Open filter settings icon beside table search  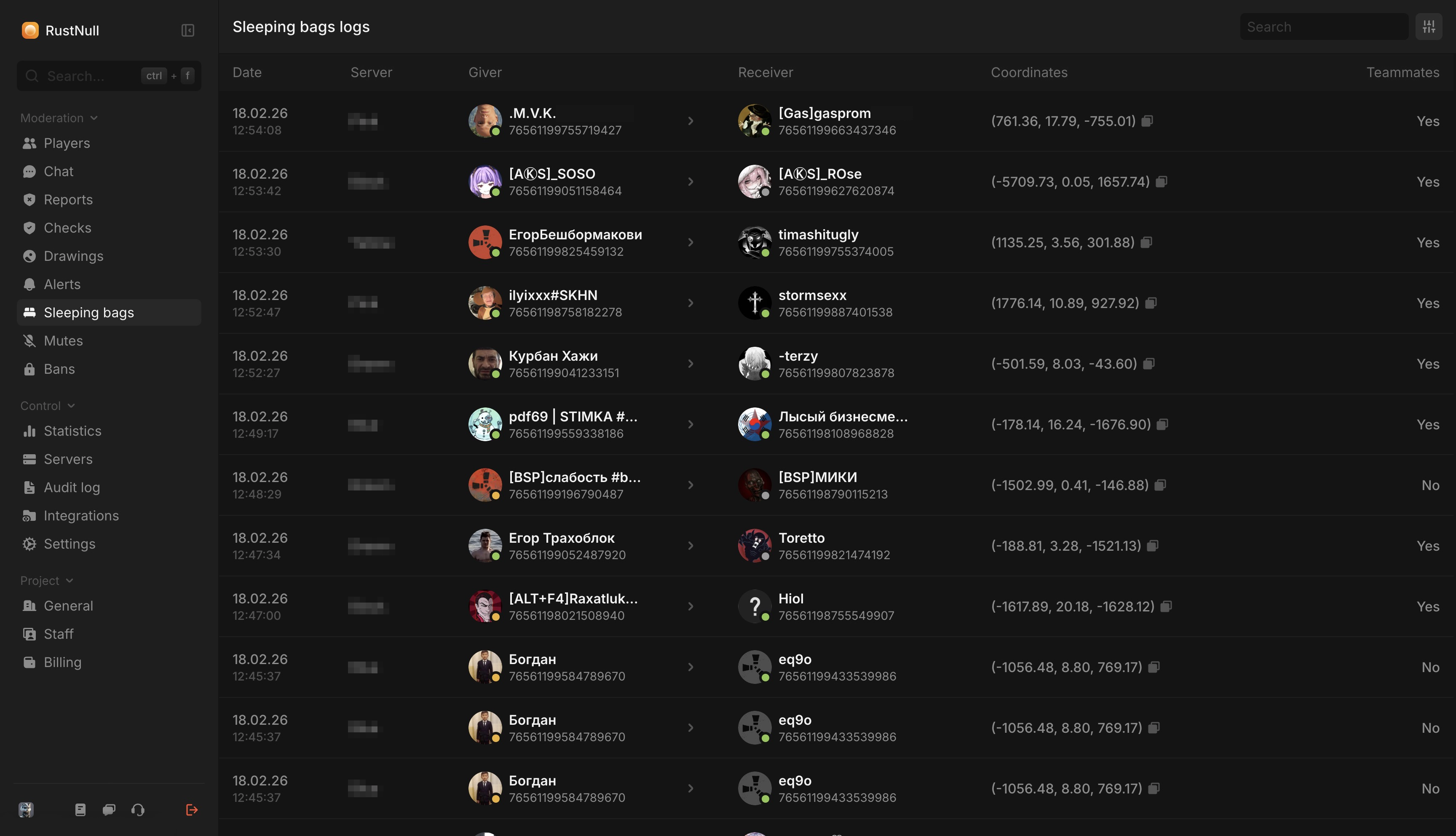[x=1429, y=27]
